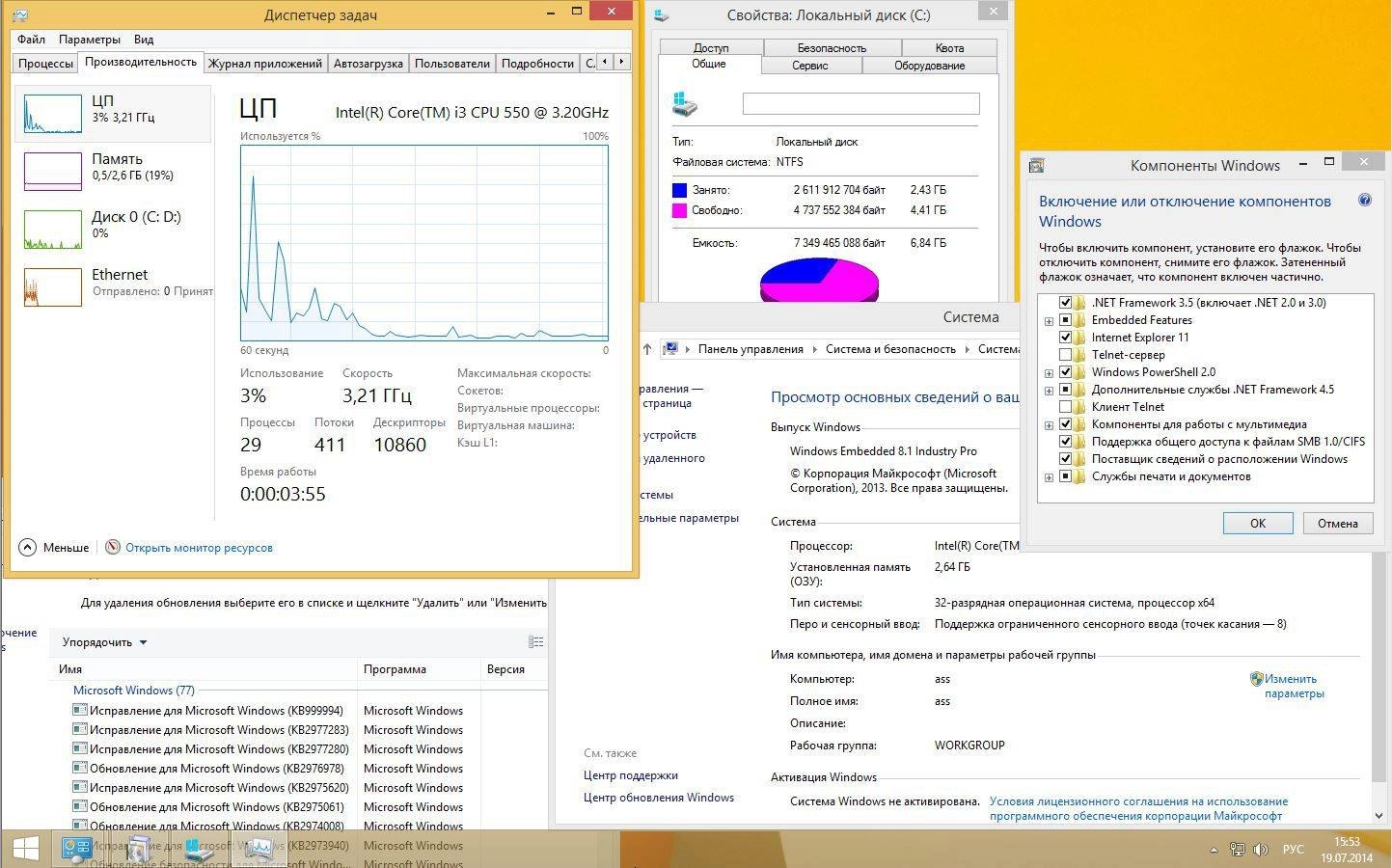Select the ЦП mini graph in Task Manager
Screen dimensions: 1392x868
[x=53, y=114]
